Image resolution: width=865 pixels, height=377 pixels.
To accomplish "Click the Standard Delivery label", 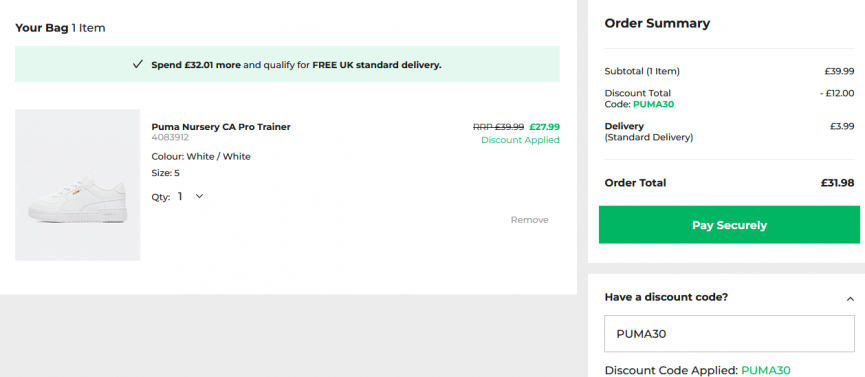I will [x=649, y=137].
